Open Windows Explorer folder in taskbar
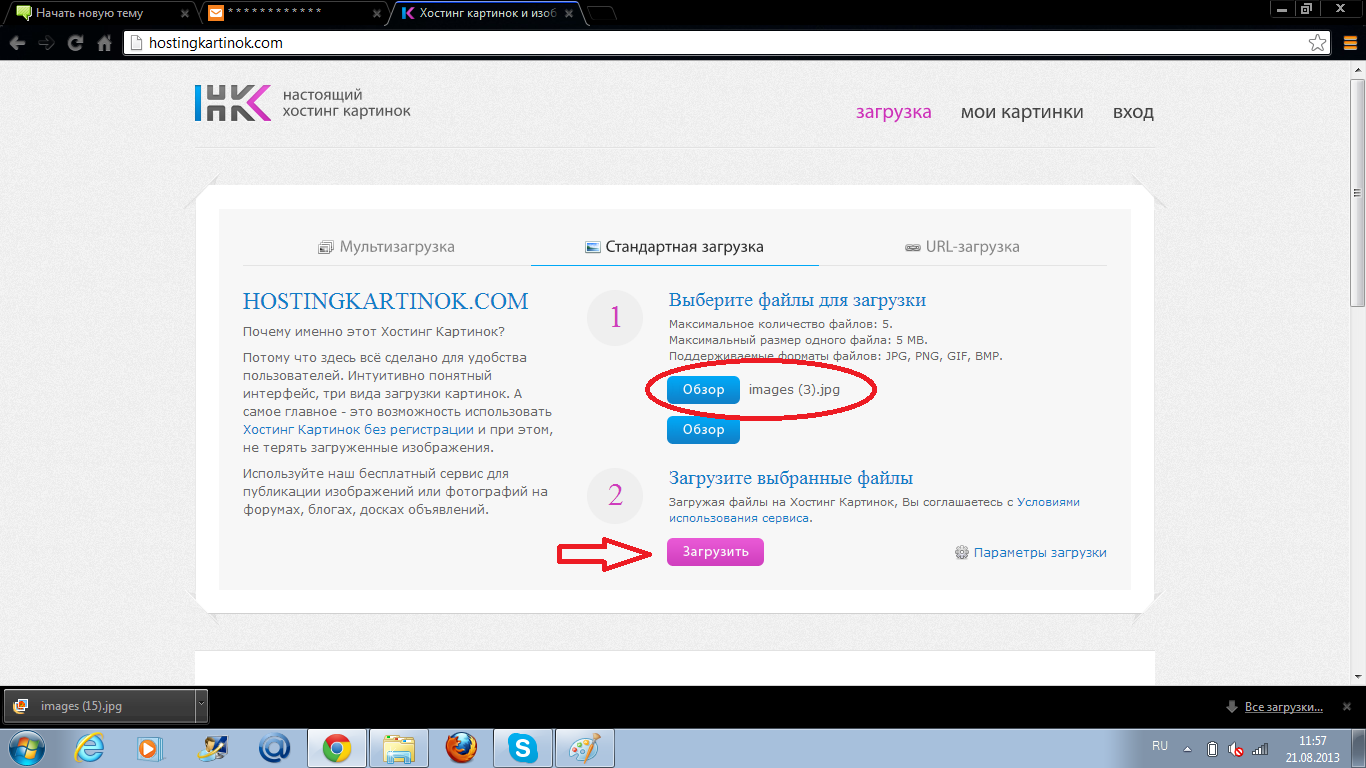This screenshot has height=768, width=1366. click(399, 747)
